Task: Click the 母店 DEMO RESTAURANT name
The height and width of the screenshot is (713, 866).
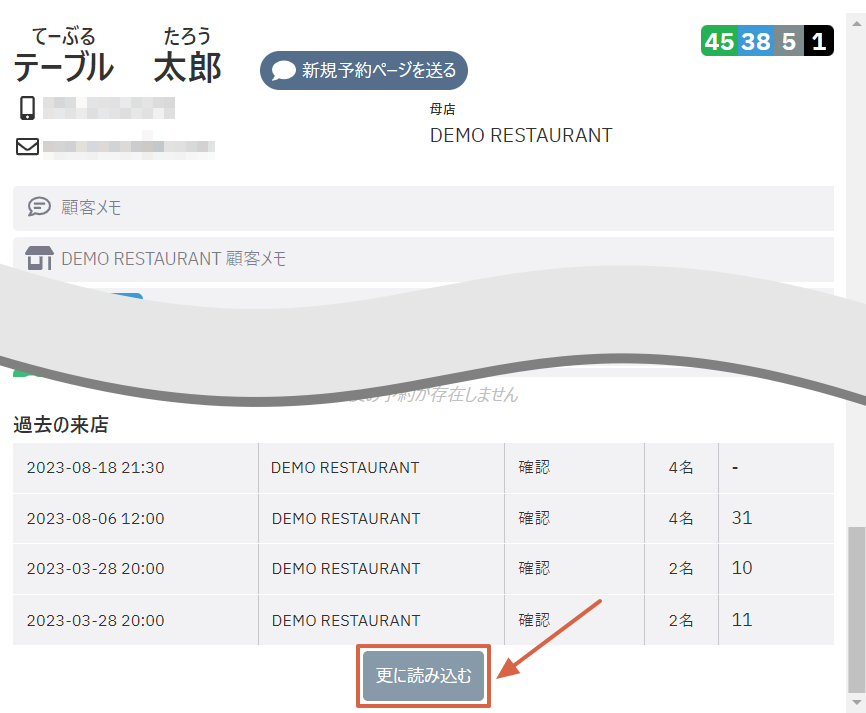Action: tap(521, 135)
